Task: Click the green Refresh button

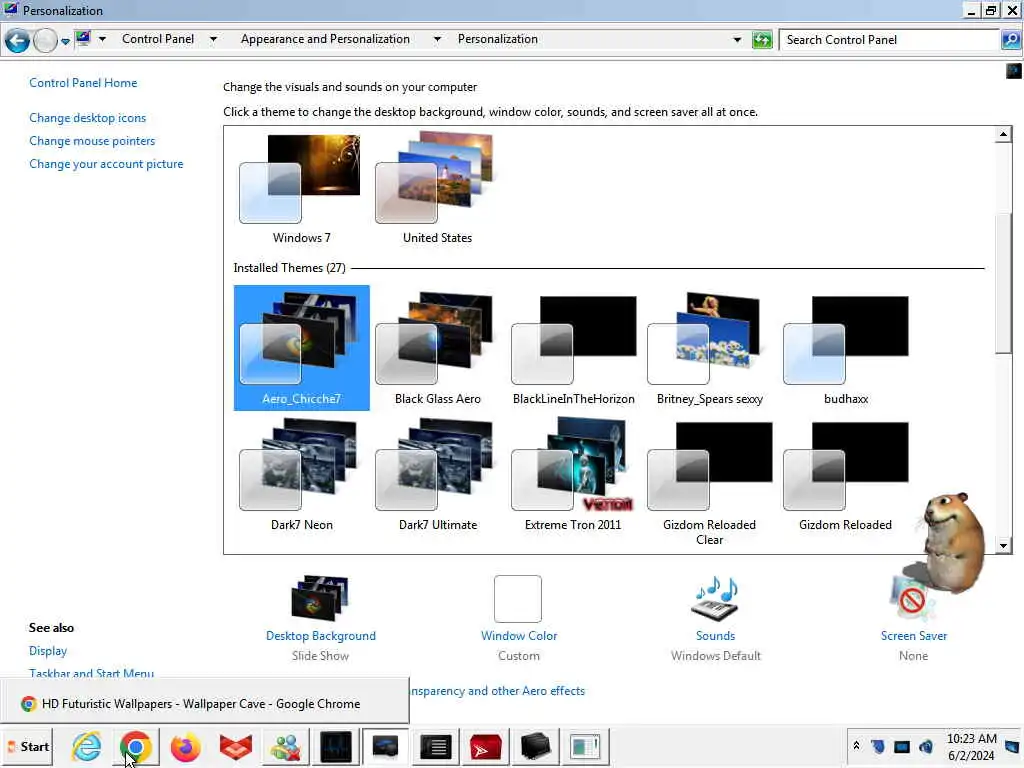Action: click(x=762, y=40)
